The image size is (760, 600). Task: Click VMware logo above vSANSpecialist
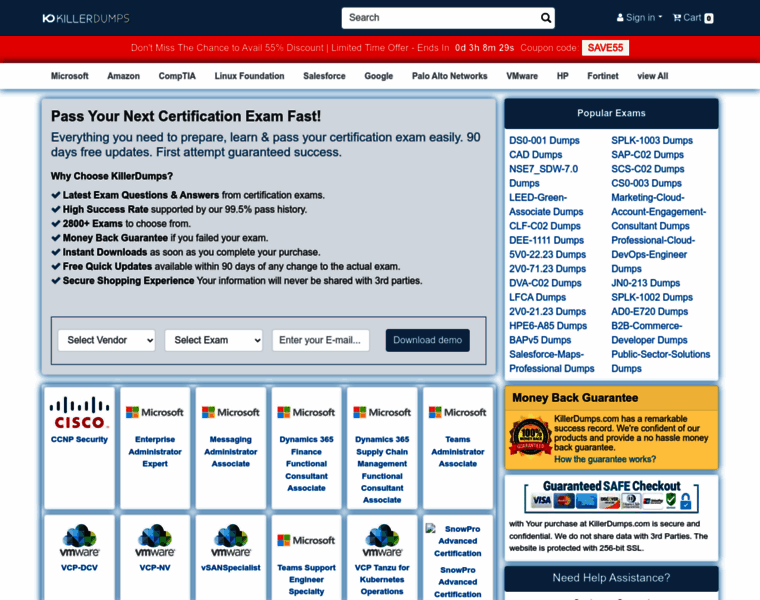click(x=231, y=540)
